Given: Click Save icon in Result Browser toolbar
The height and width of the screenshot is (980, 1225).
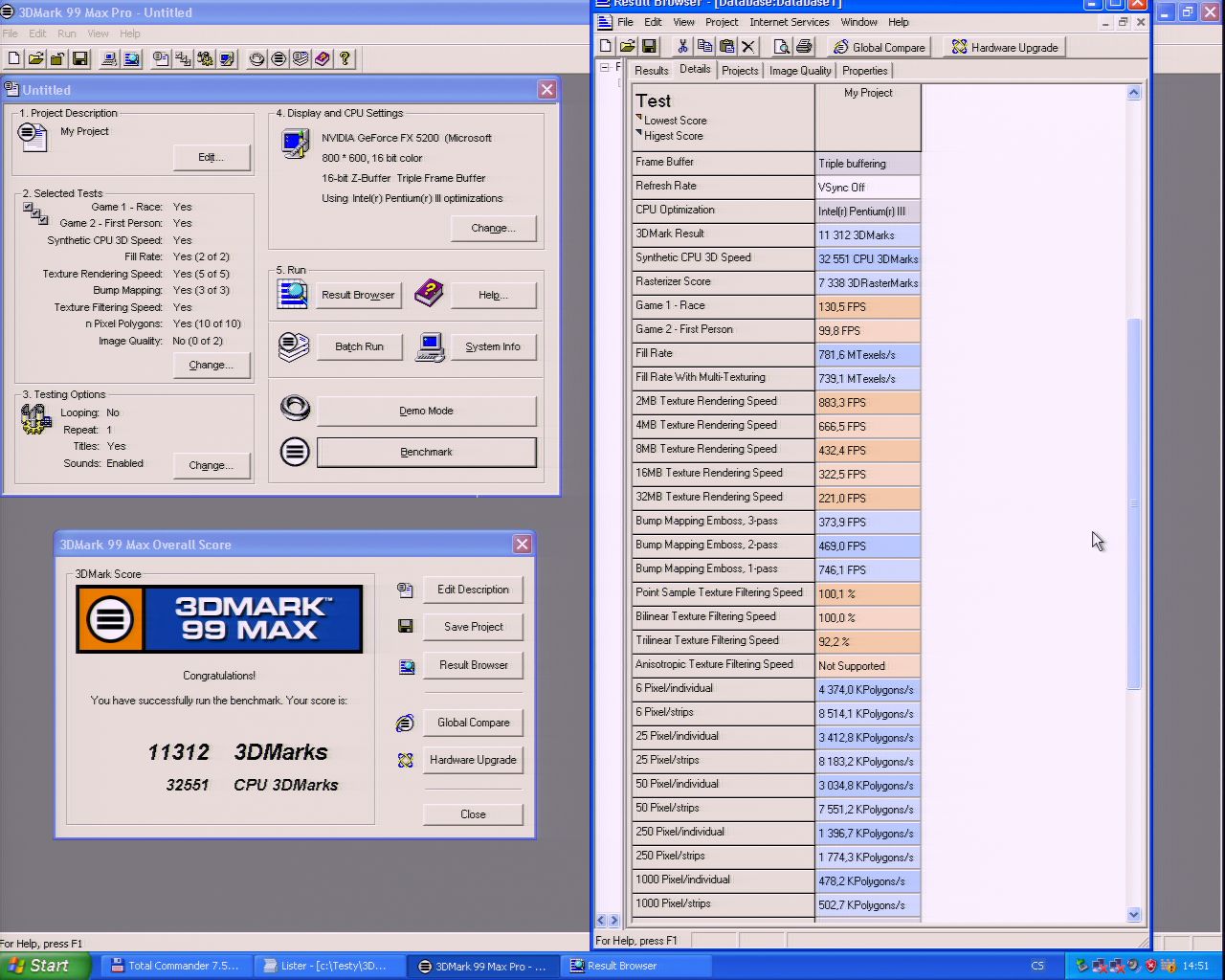Looking at the screenshot, I should click(649, 47).
